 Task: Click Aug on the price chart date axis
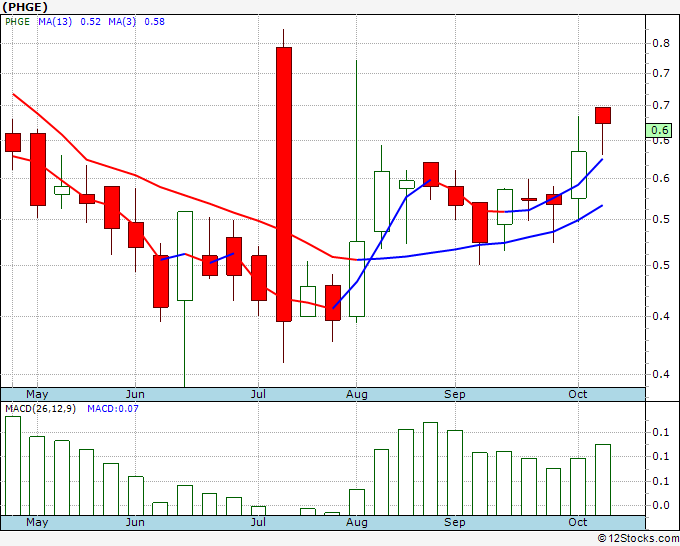[356, 394]
